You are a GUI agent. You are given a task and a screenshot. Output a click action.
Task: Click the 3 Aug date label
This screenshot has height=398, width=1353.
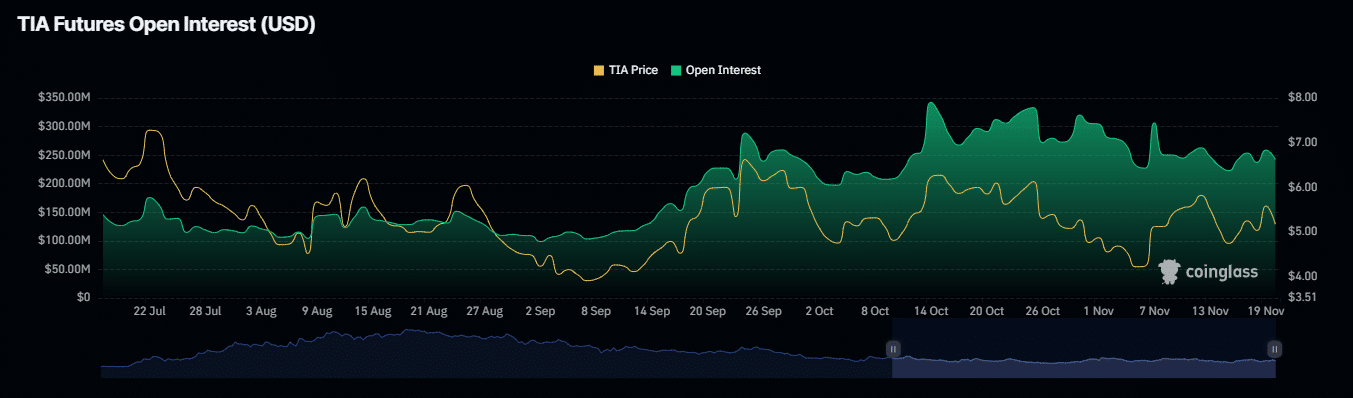[261, 311]
